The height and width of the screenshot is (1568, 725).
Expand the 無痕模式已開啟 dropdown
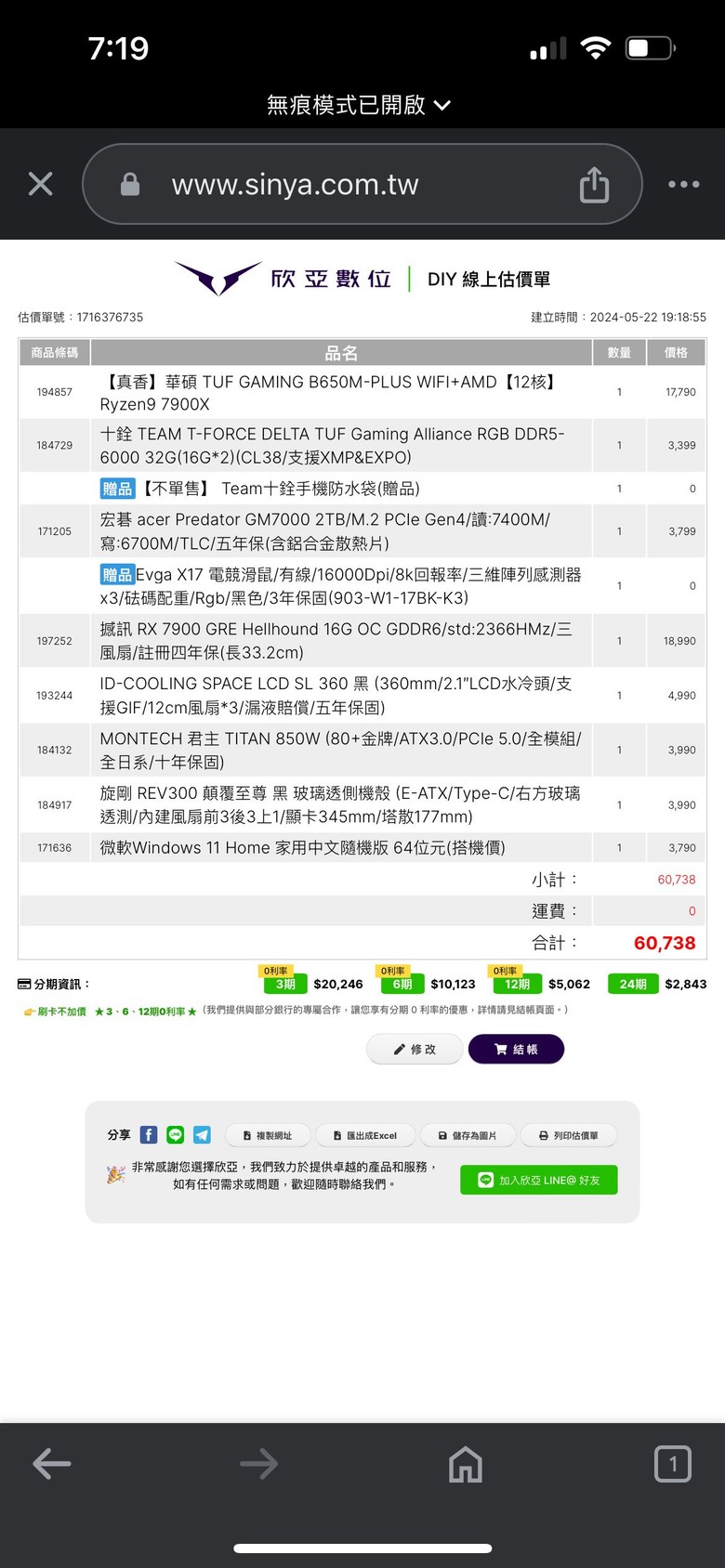click(359, 105)
